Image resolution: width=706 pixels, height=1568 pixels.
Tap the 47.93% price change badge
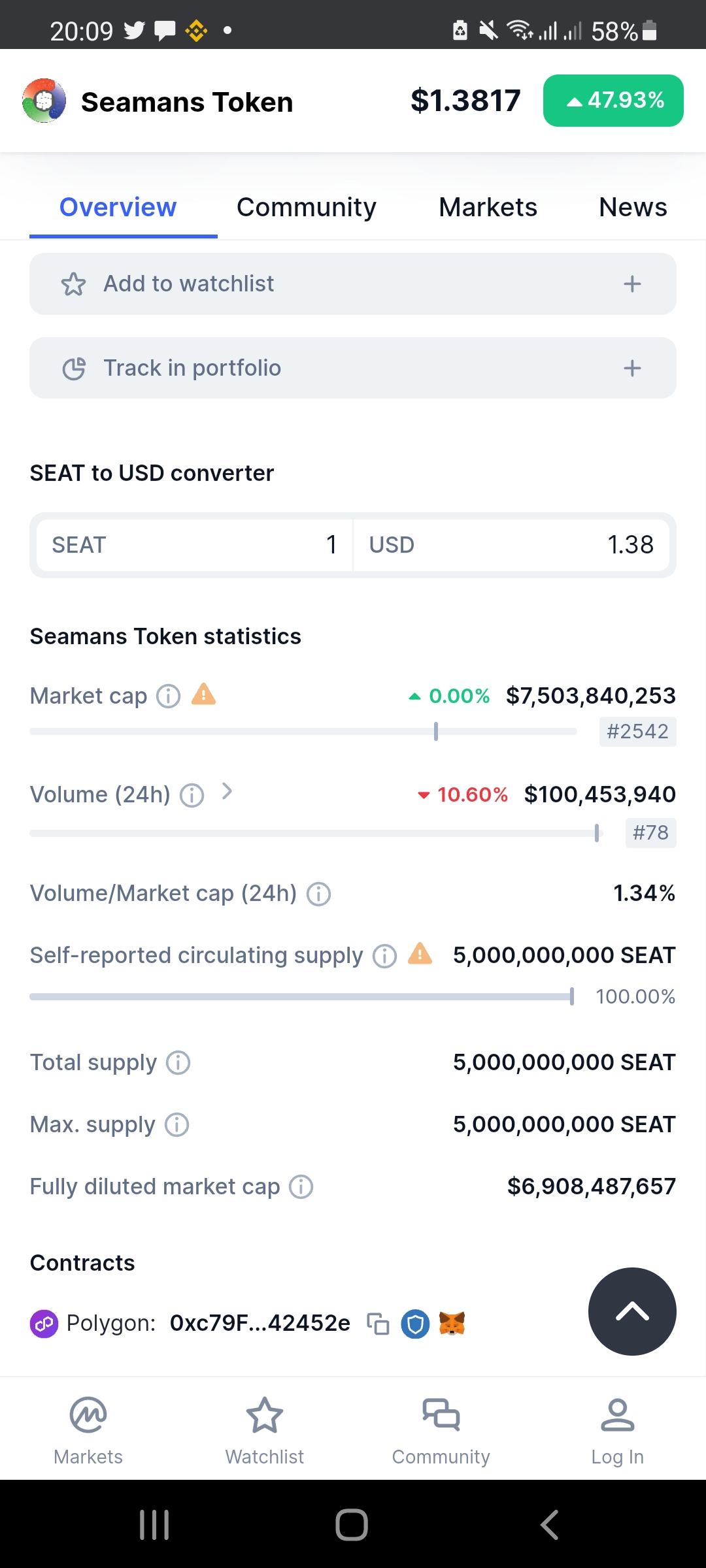(613, 101)
